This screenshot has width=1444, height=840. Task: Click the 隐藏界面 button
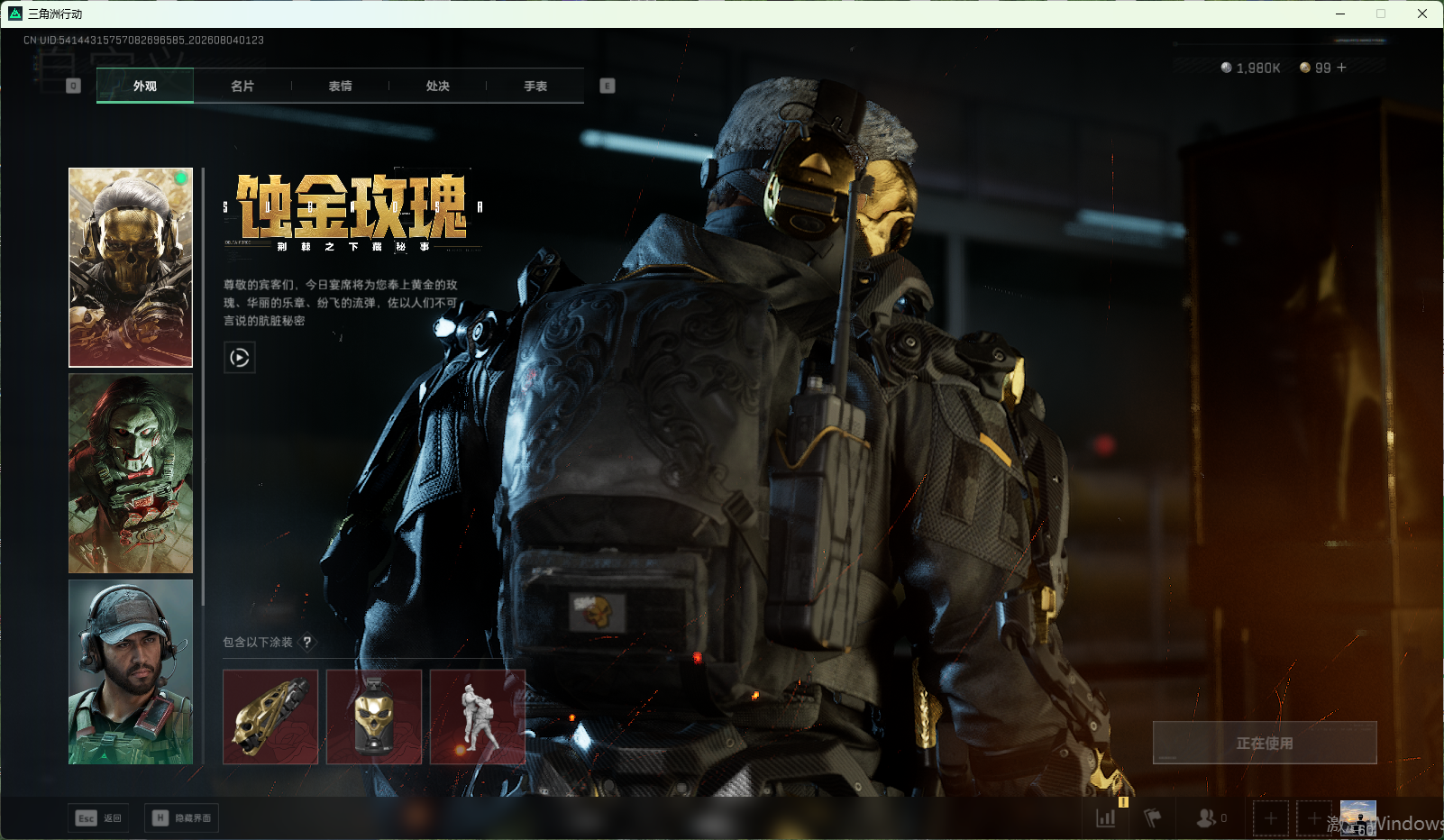[182, 817]
